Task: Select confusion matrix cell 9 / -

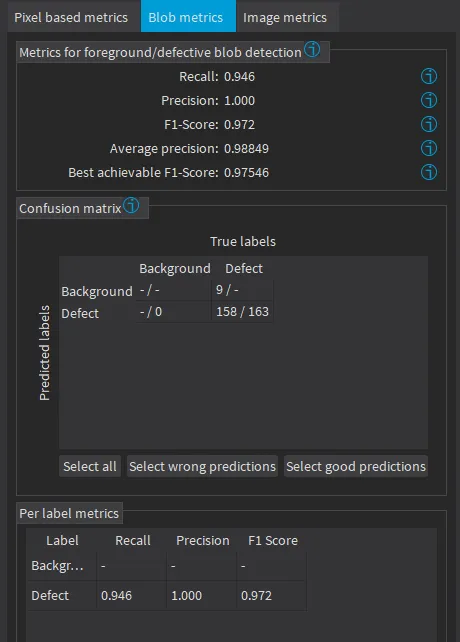Action: (x=242, y=290)
